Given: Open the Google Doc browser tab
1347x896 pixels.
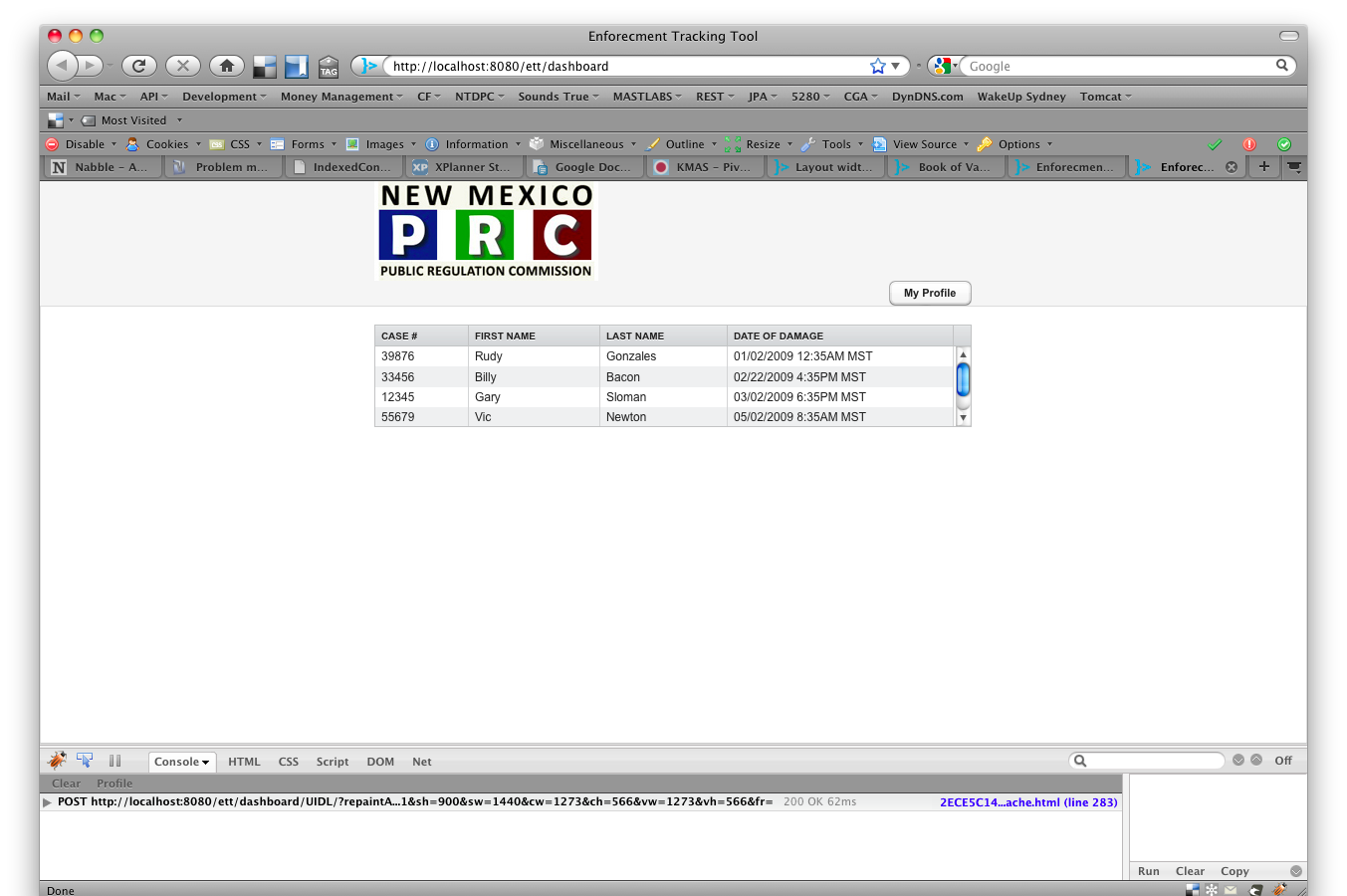Looking at the screenshot, I should (591, 167).
